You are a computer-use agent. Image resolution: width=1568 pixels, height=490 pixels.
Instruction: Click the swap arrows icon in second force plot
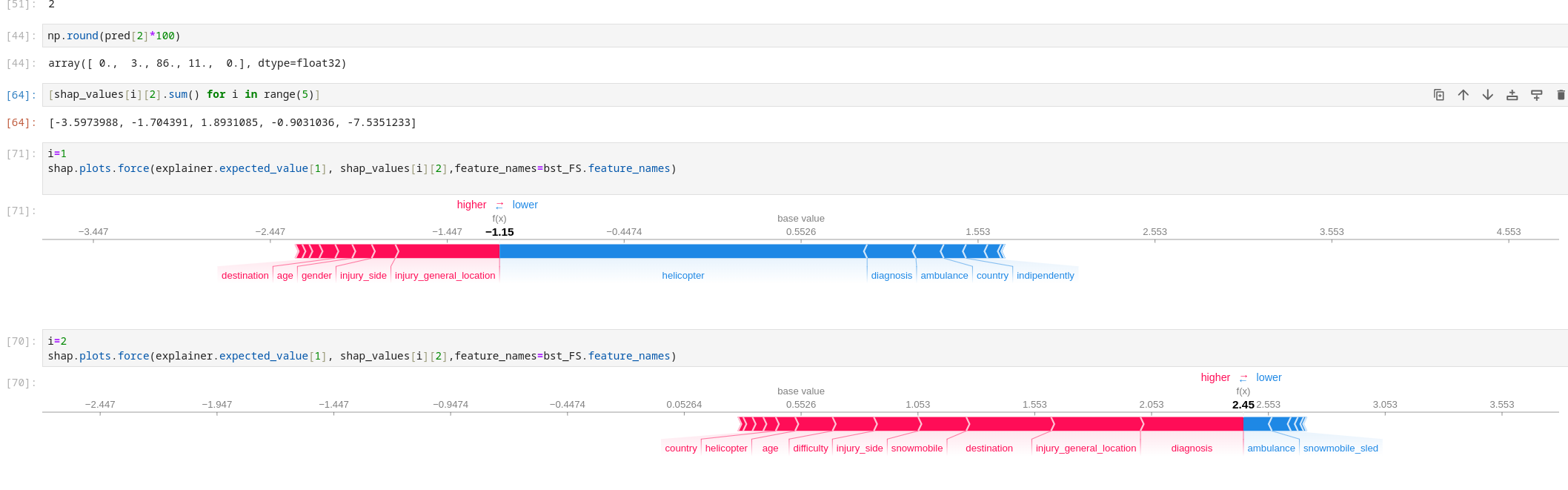coord(1243,378)
